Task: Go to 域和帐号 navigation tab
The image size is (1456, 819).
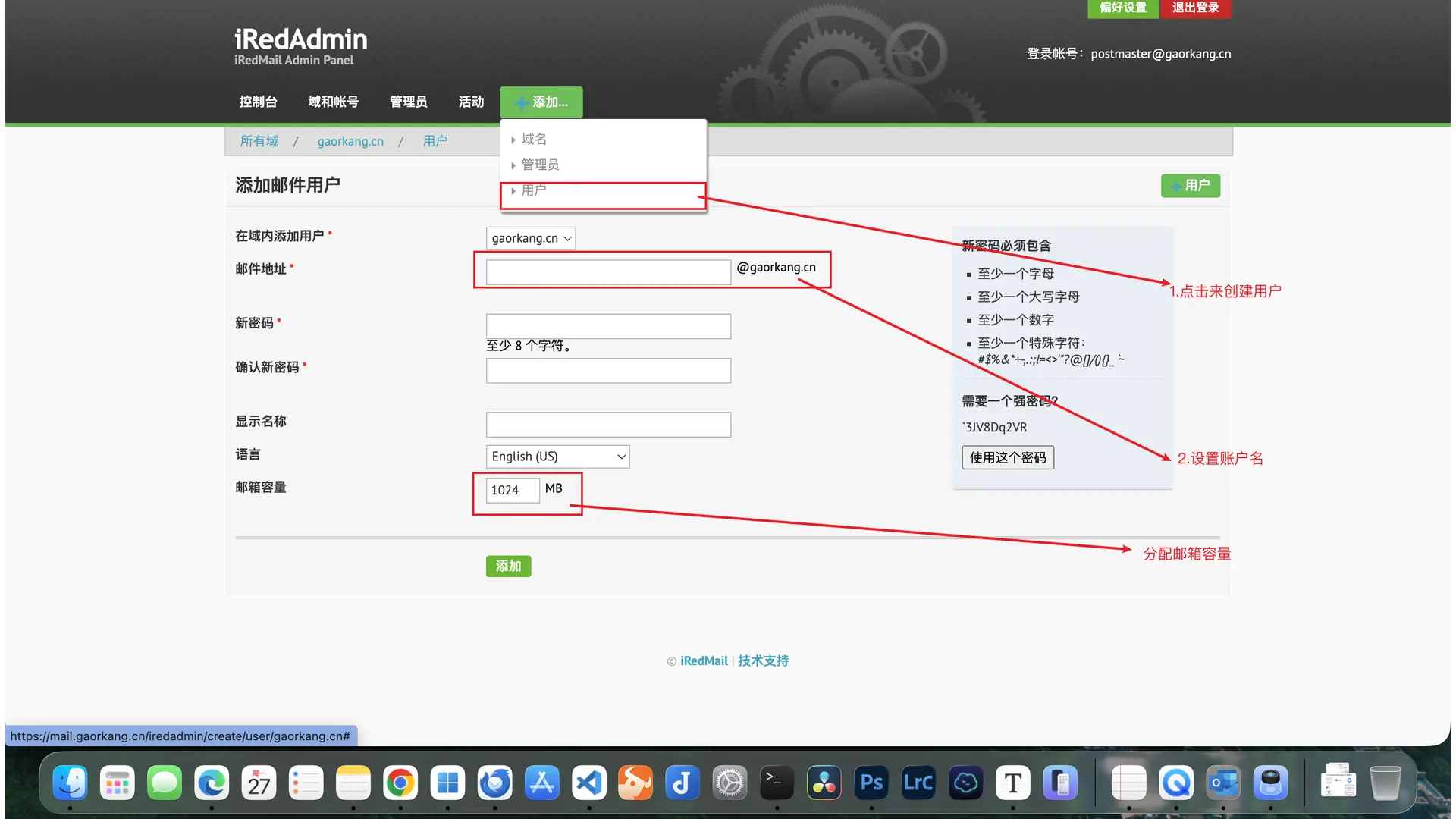Action: (333, 102)
